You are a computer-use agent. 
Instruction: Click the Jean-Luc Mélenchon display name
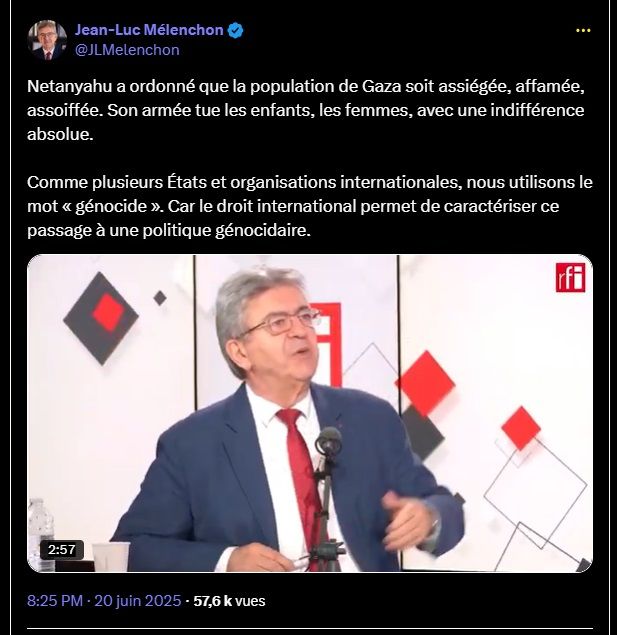149,30
